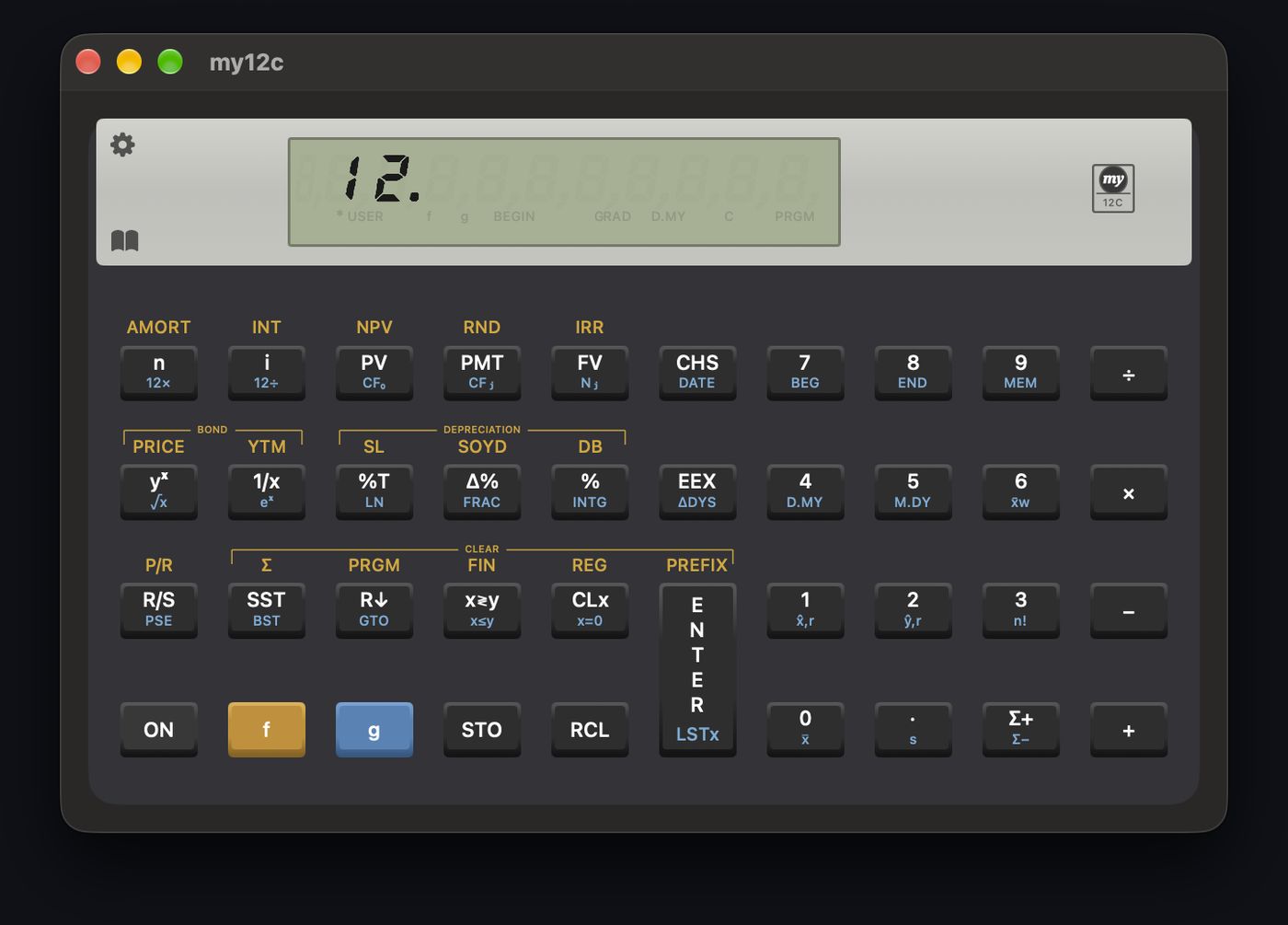Click the minus − key

1129,610
